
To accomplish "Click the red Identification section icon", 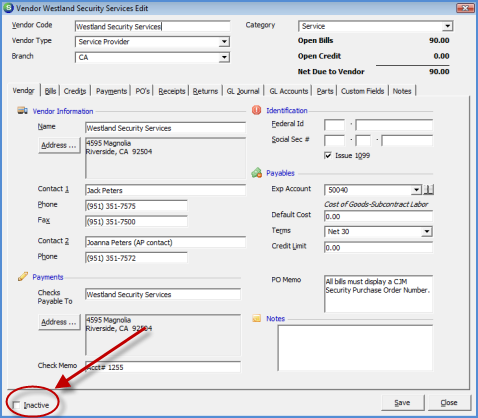I will tap(256, 110).
